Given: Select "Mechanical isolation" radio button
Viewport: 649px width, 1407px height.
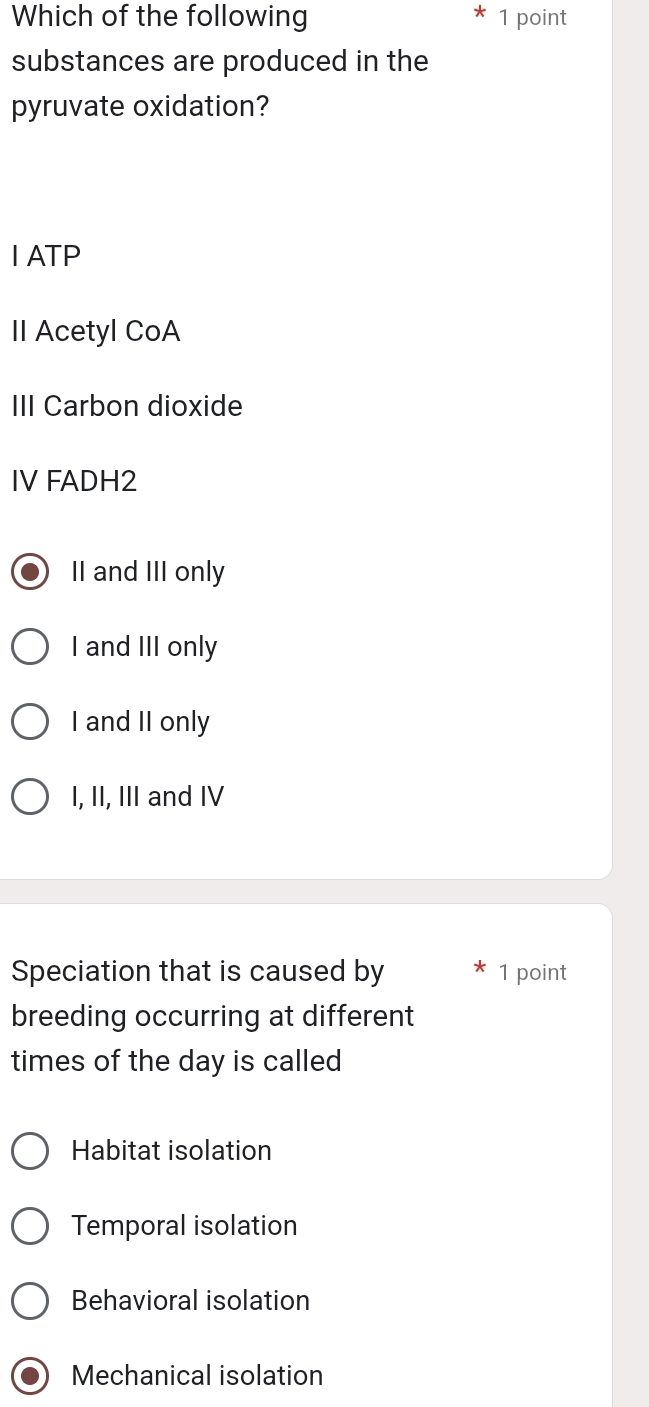Looking at the screenshot, I should [30, 1375].
